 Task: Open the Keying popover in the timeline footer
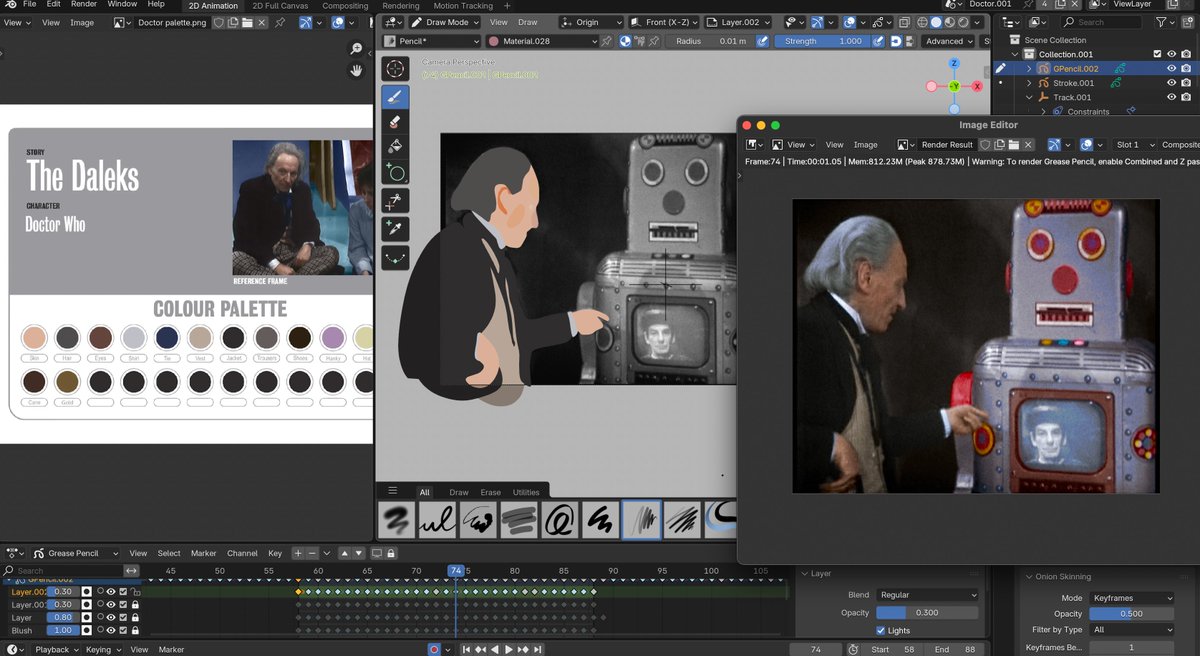click(x=102, y=650)
